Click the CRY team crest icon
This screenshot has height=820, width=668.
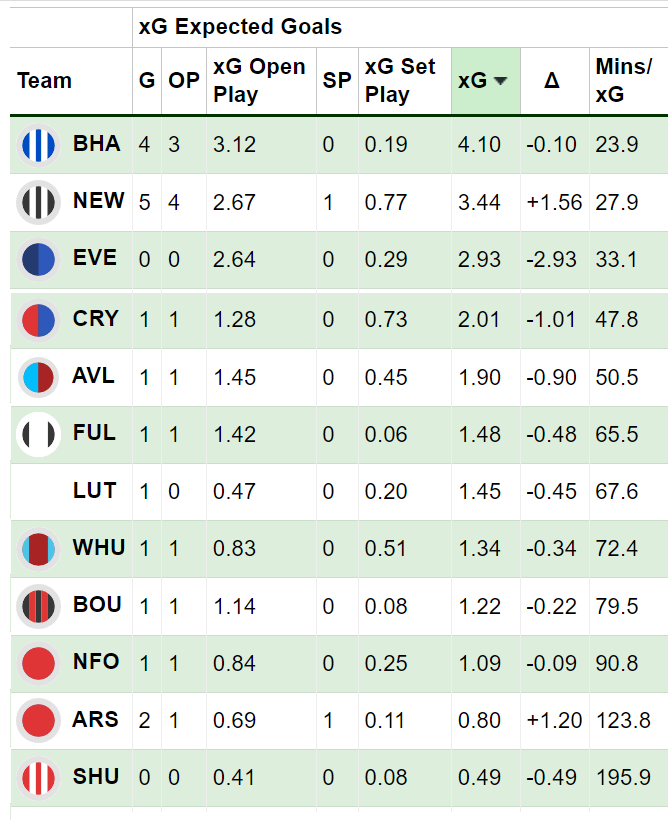point(39,320)
